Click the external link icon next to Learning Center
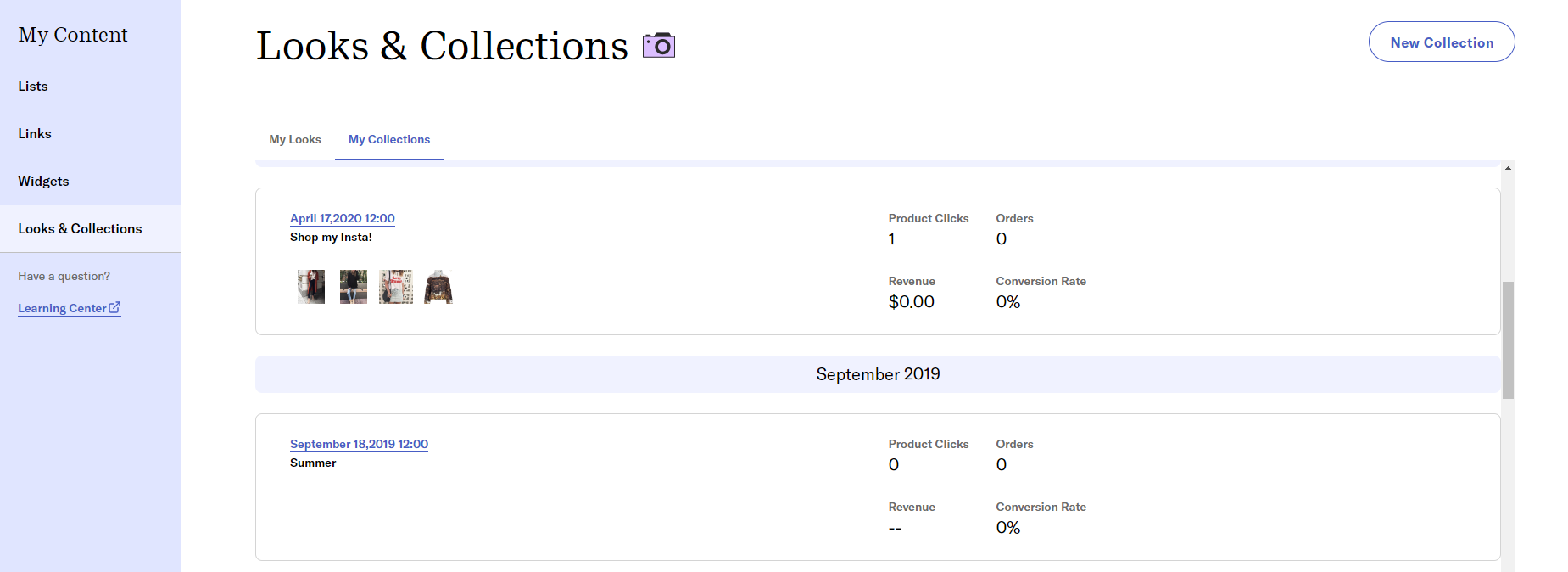The image size is (1568, 572). click(114, 307)
